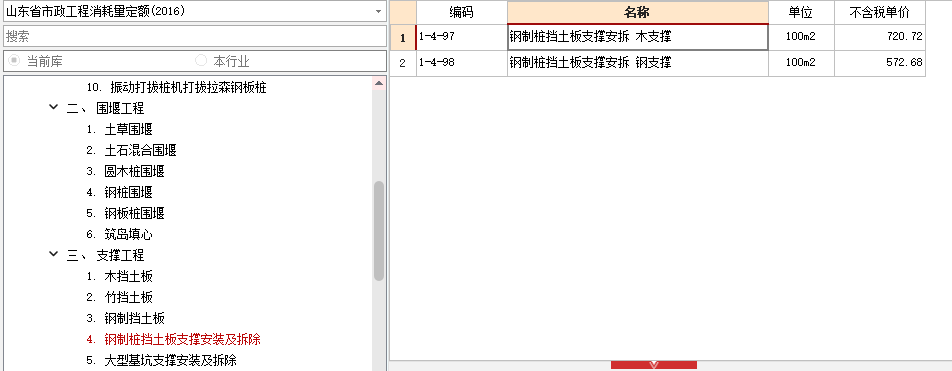The image size is (952, 371).
Task: Collapse the 三、支撑工程 tree node
Action: [54, 255]
